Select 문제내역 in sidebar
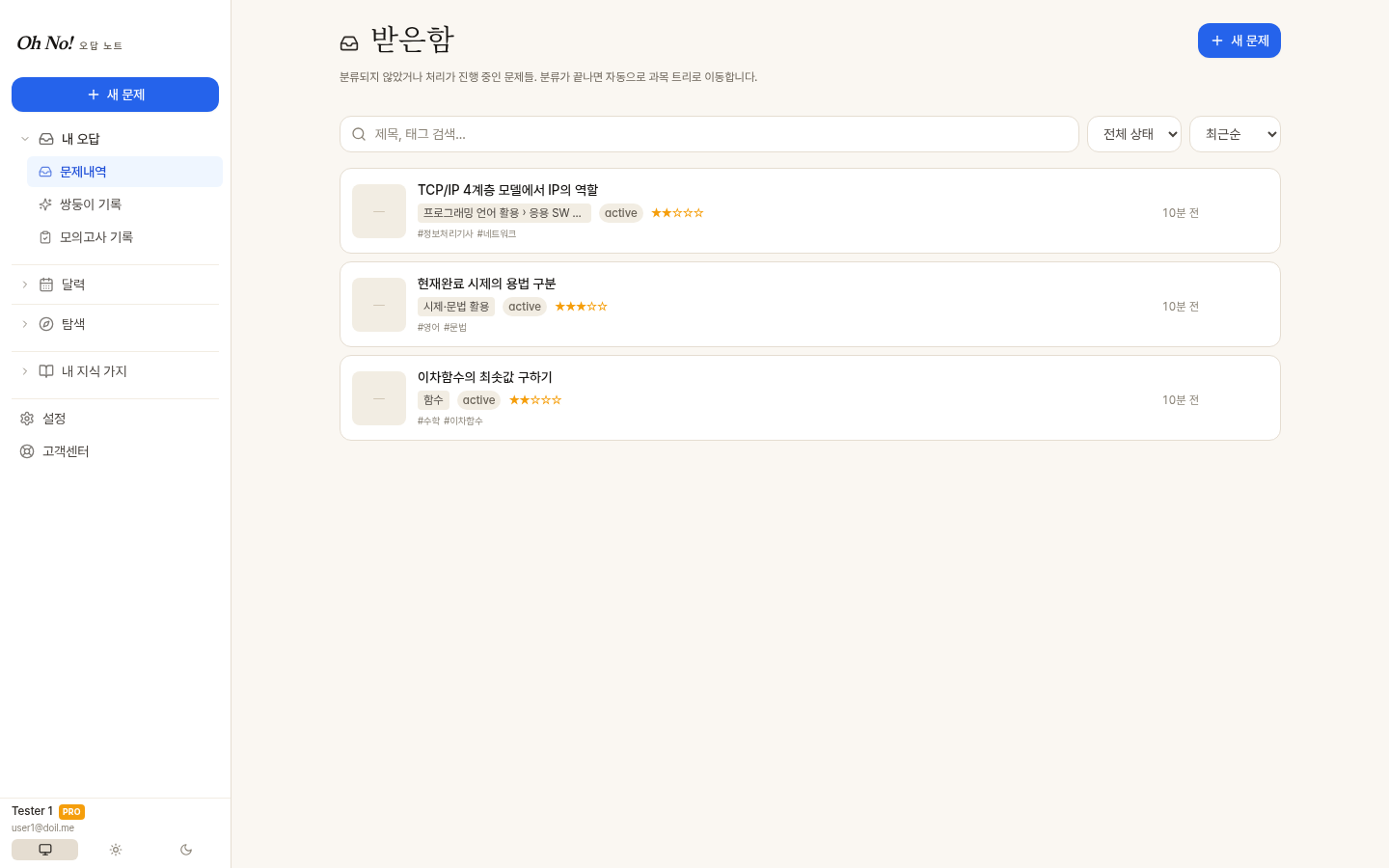Screen dimensions: 1389x868 [x=124, y=172]
